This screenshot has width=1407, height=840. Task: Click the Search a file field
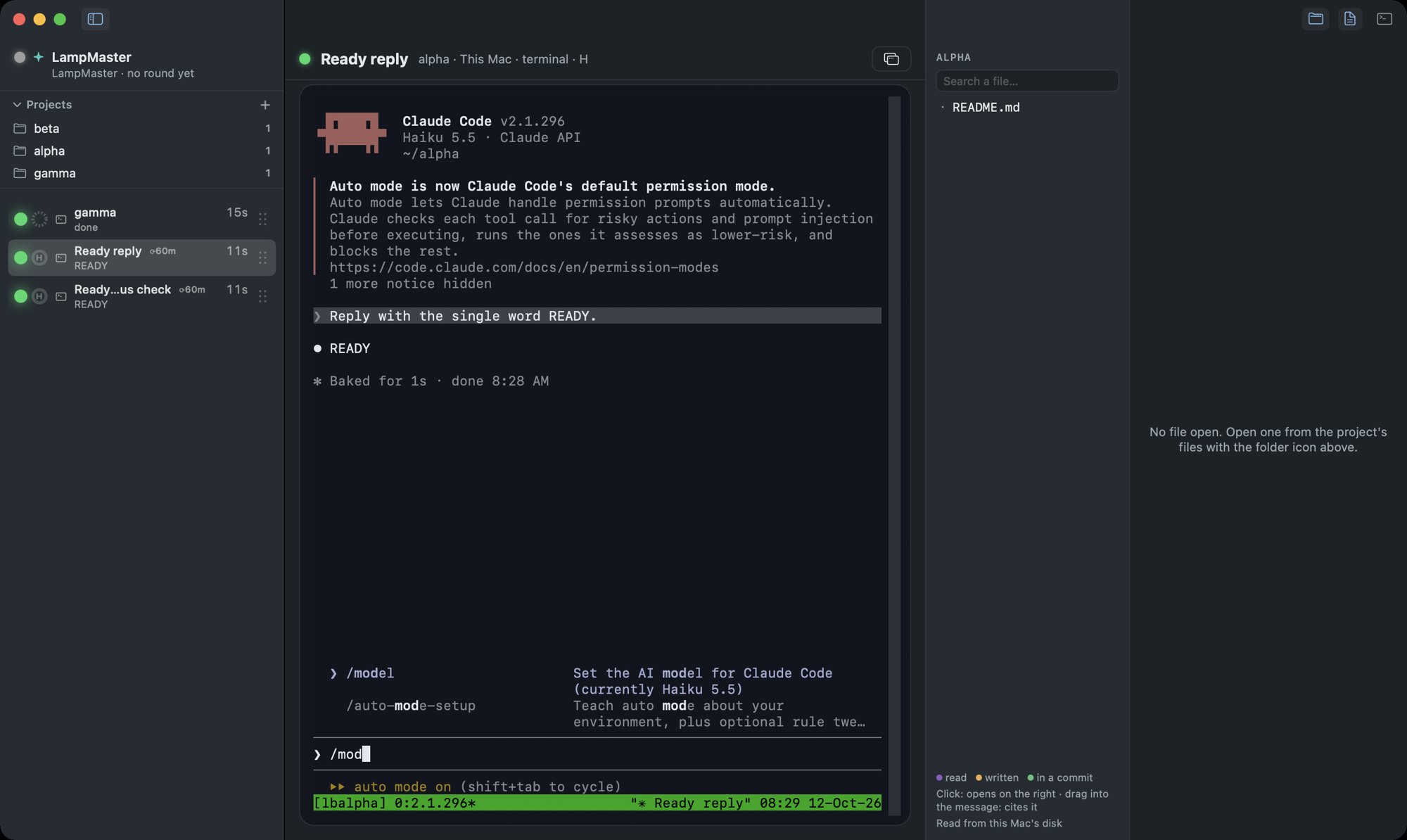coord(1027,81)
